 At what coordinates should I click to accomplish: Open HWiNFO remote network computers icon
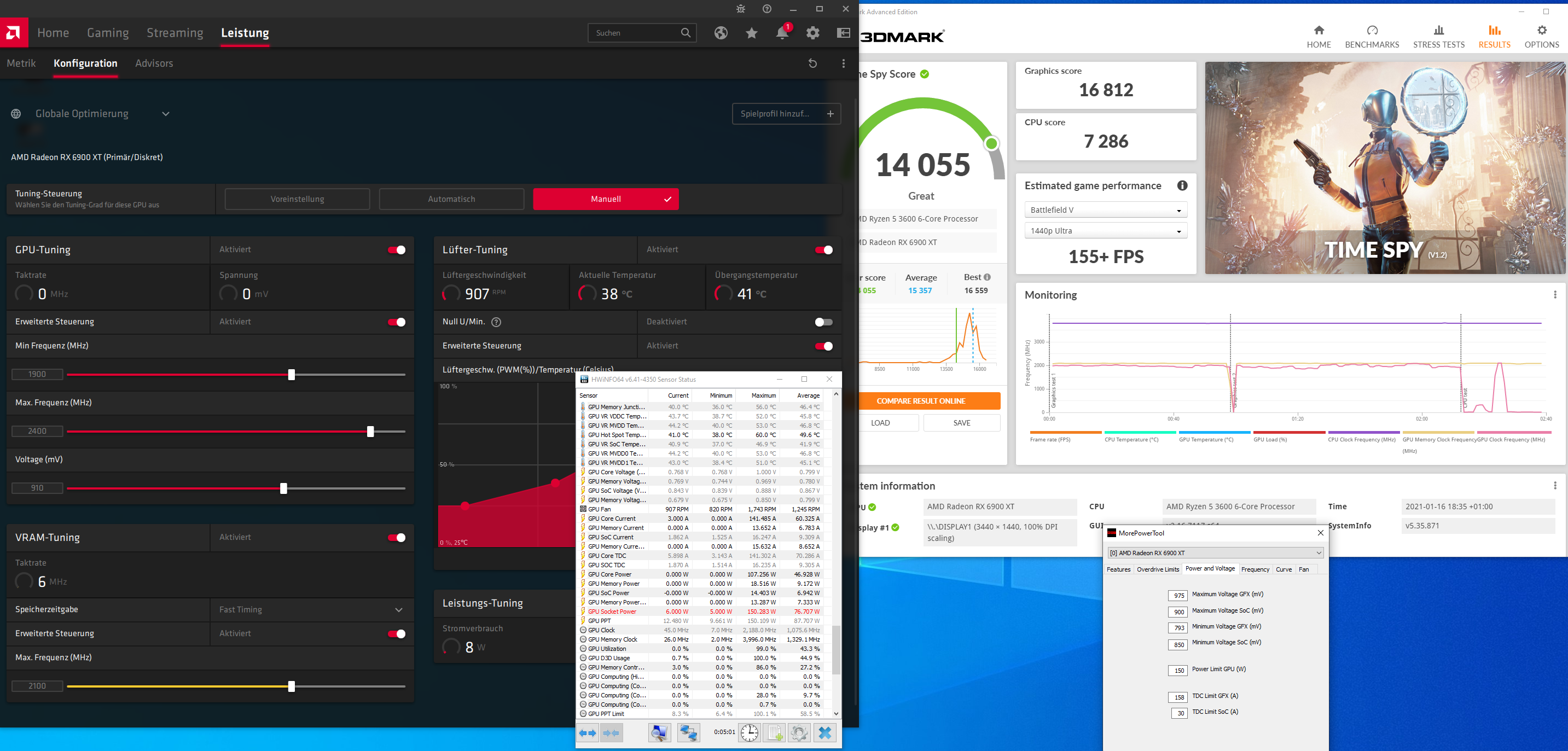click(688, 733)
